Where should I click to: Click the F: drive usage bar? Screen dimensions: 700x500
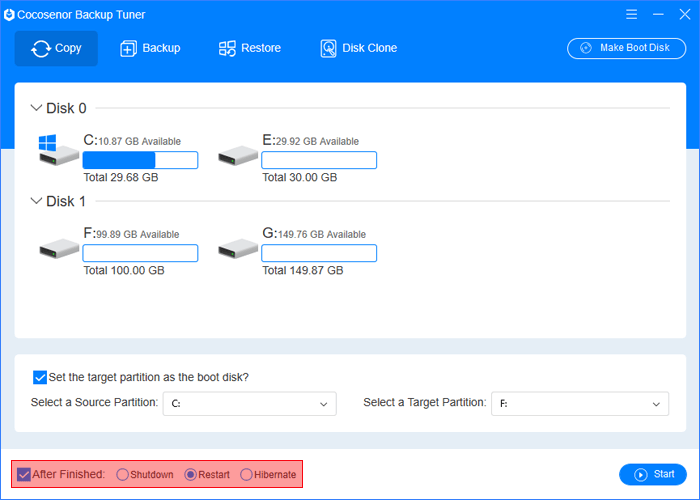pyautogui.click(x=140, y=253)
